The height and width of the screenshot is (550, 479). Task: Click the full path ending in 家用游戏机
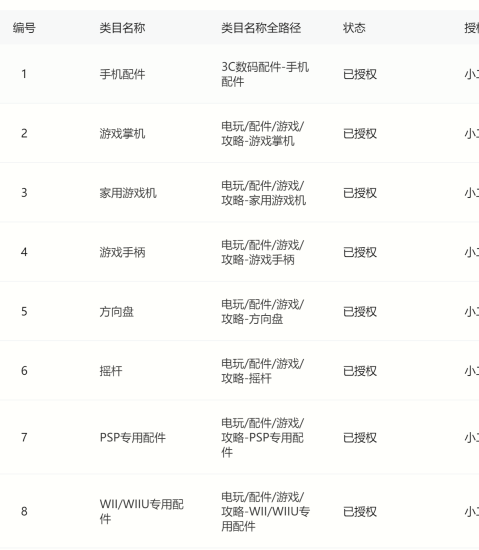click(264, 193)
